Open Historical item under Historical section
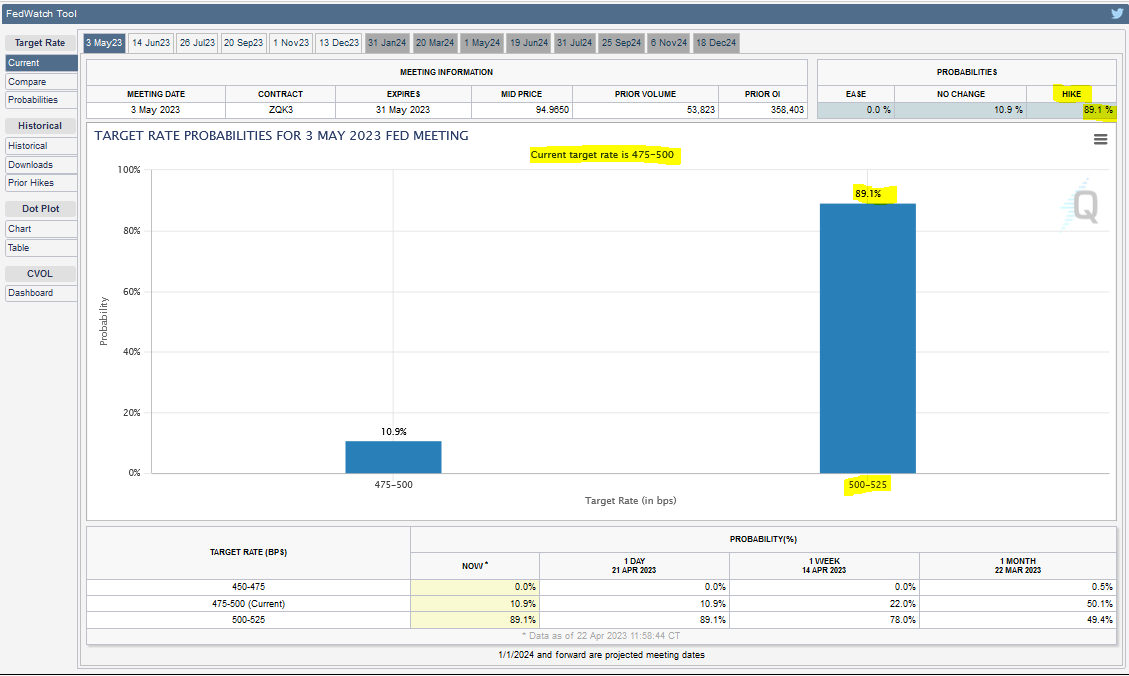1129x676 pixels. 41,146
